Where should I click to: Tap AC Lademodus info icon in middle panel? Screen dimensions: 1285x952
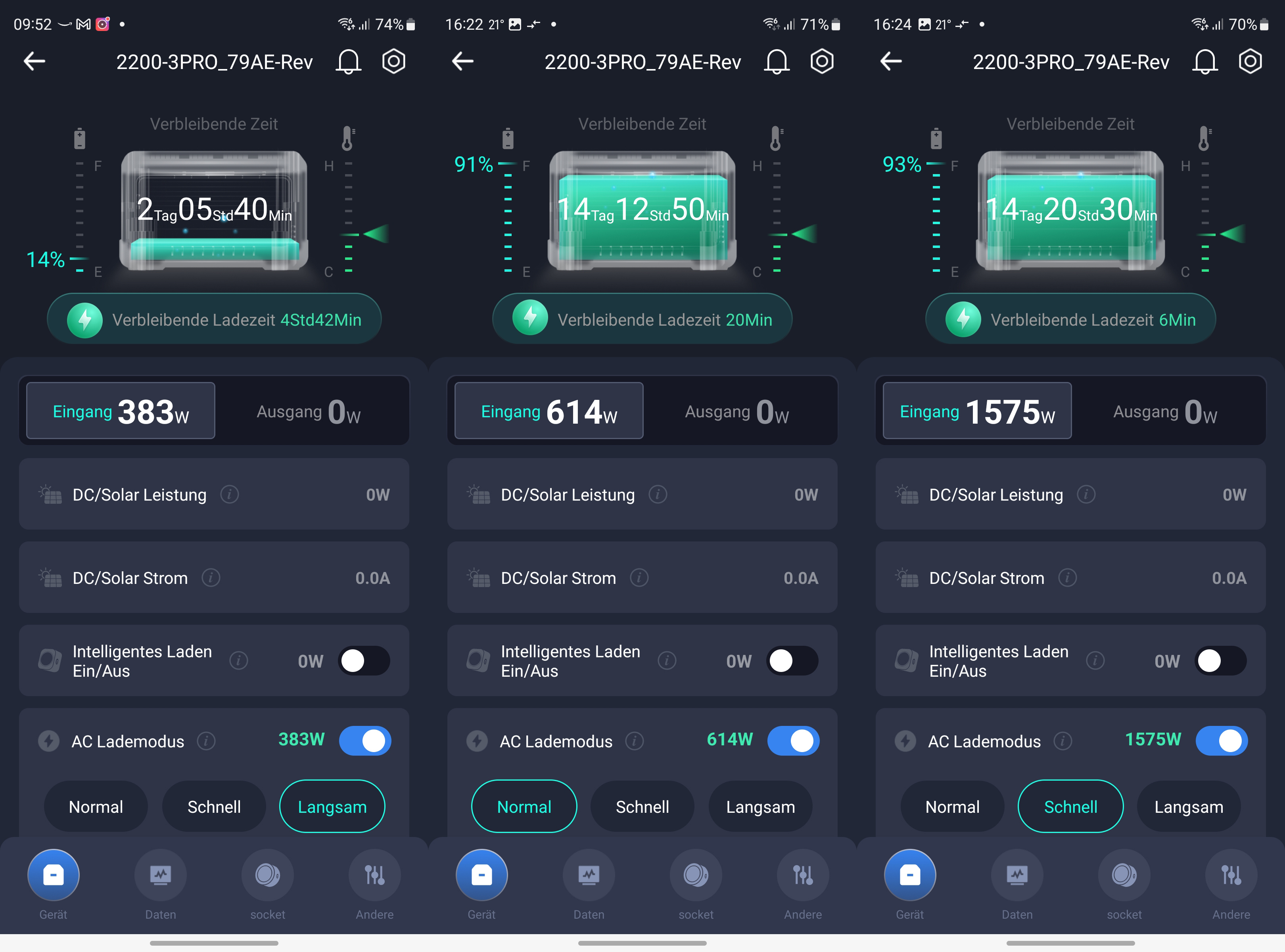[635, 741]
